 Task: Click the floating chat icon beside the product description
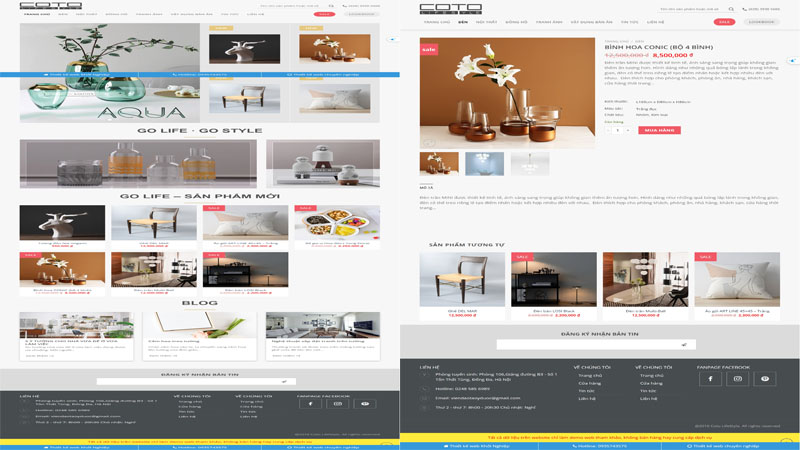792,60
